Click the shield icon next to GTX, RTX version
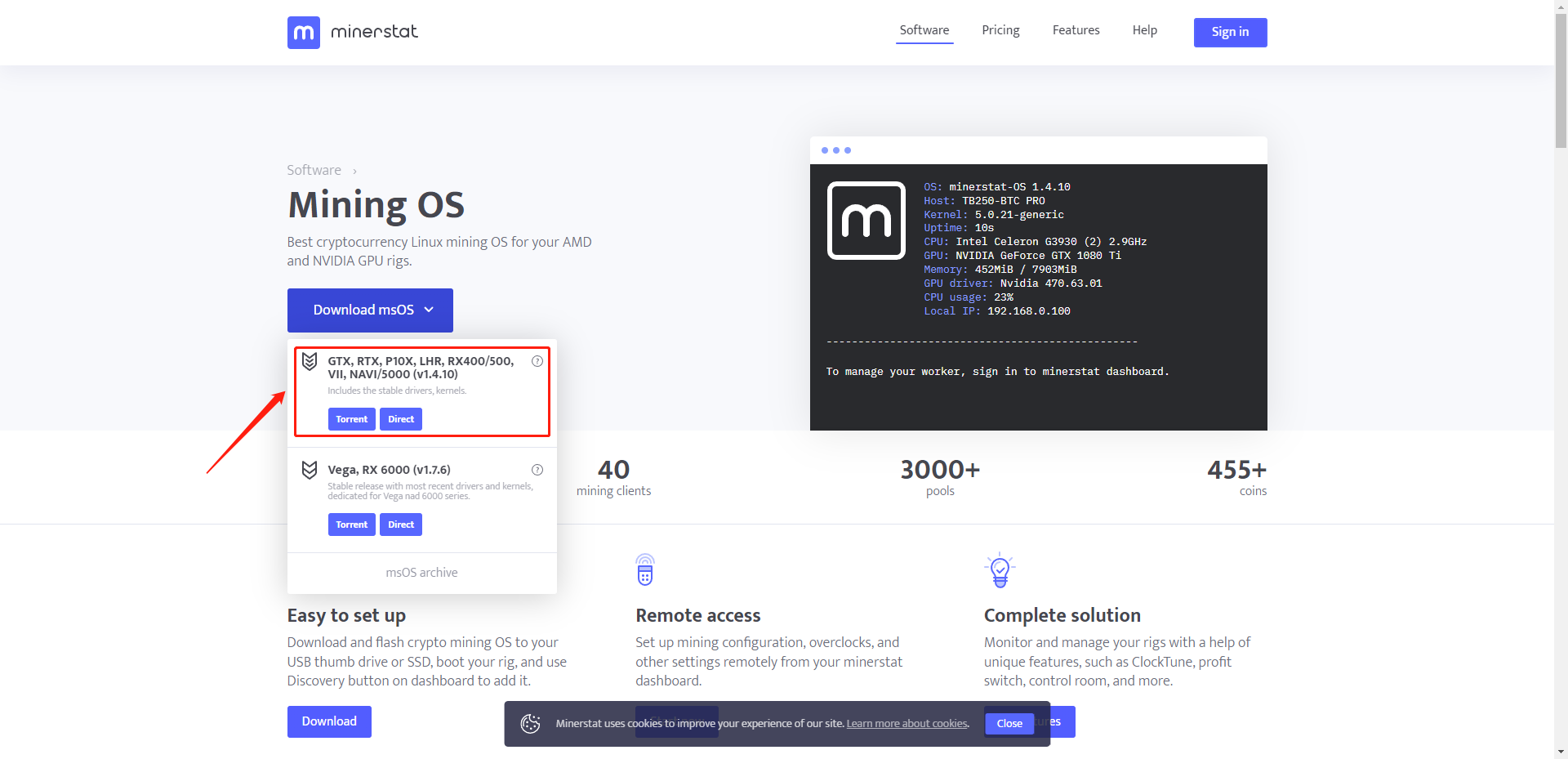This screenshot has width=1568, height=759. (x=310, y=361)
